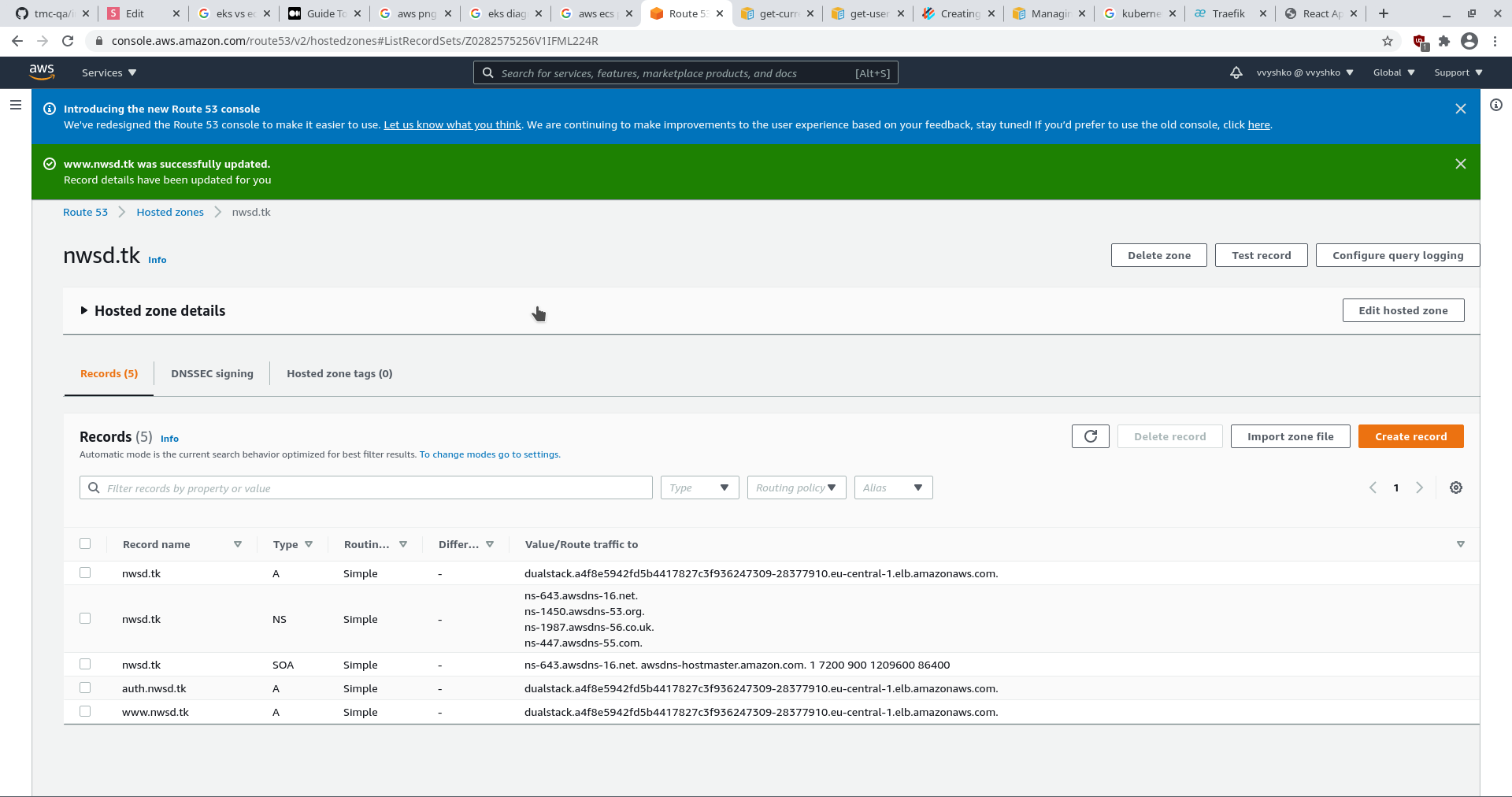This screenshot has height=797, width=1512.
Task: Sort by Type column arrow
Action: [x=309, y=544]
